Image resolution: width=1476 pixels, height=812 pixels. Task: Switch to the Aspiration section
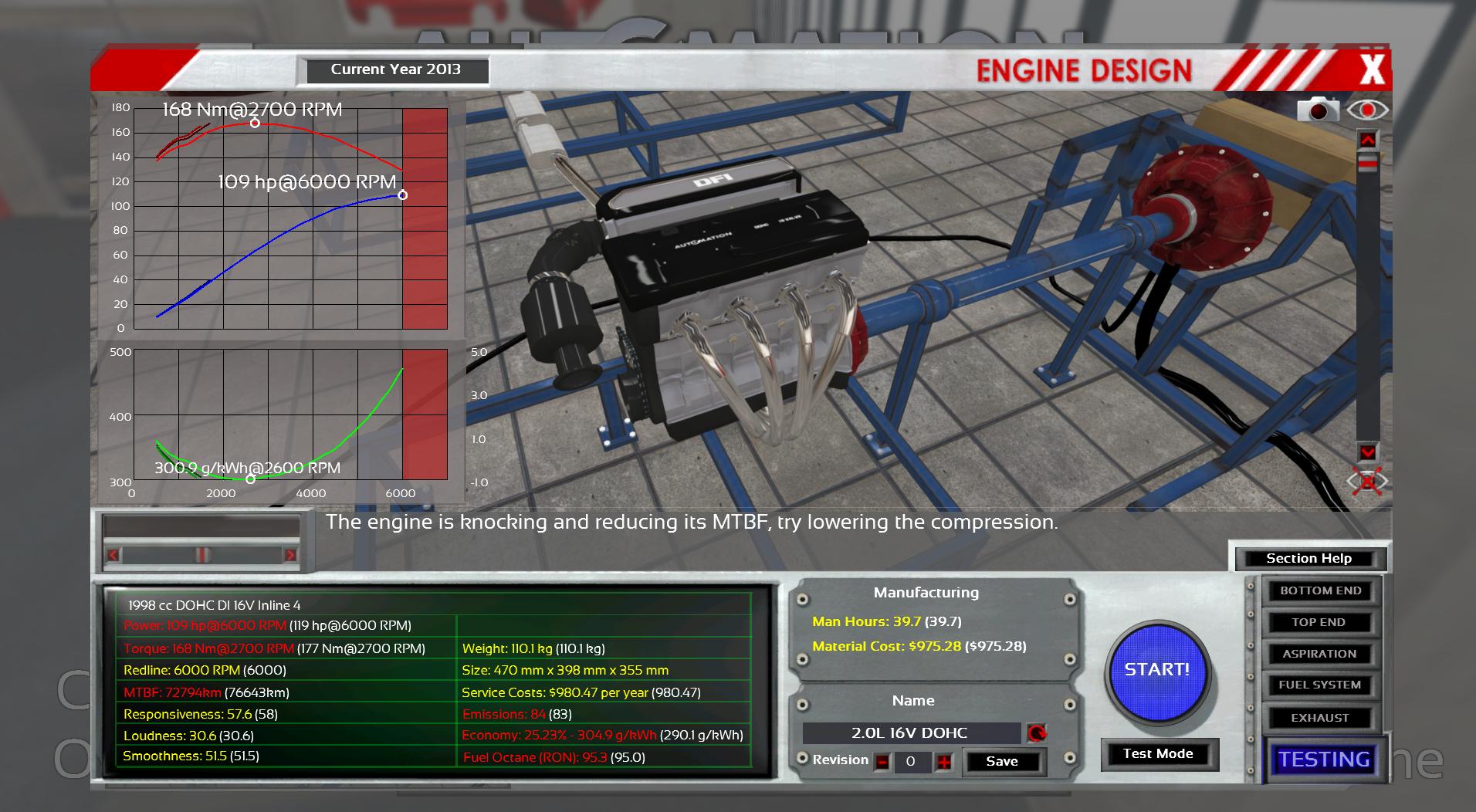[1320, 654]
